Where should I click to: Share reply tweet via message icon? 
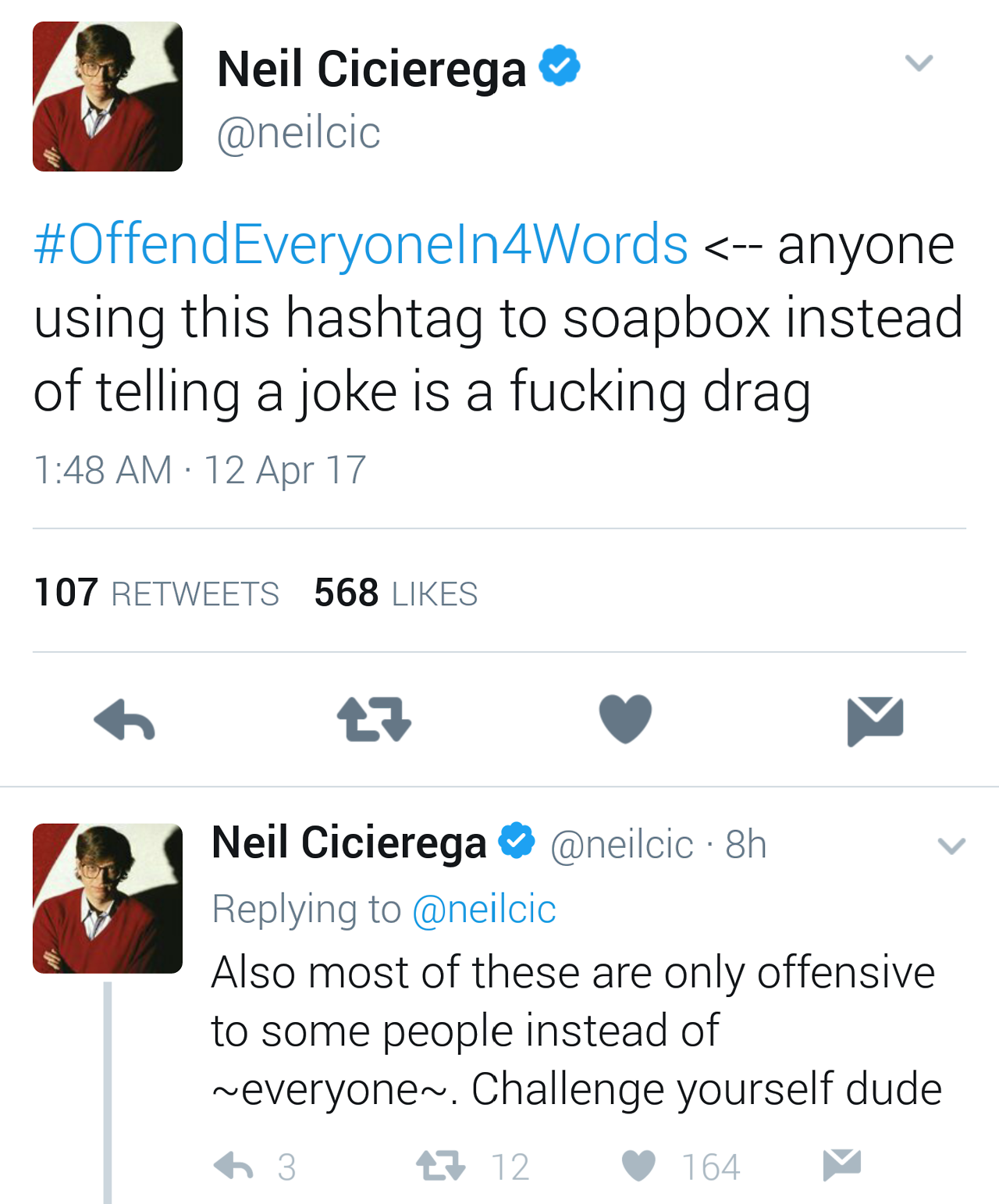(x=841, y=1165)
